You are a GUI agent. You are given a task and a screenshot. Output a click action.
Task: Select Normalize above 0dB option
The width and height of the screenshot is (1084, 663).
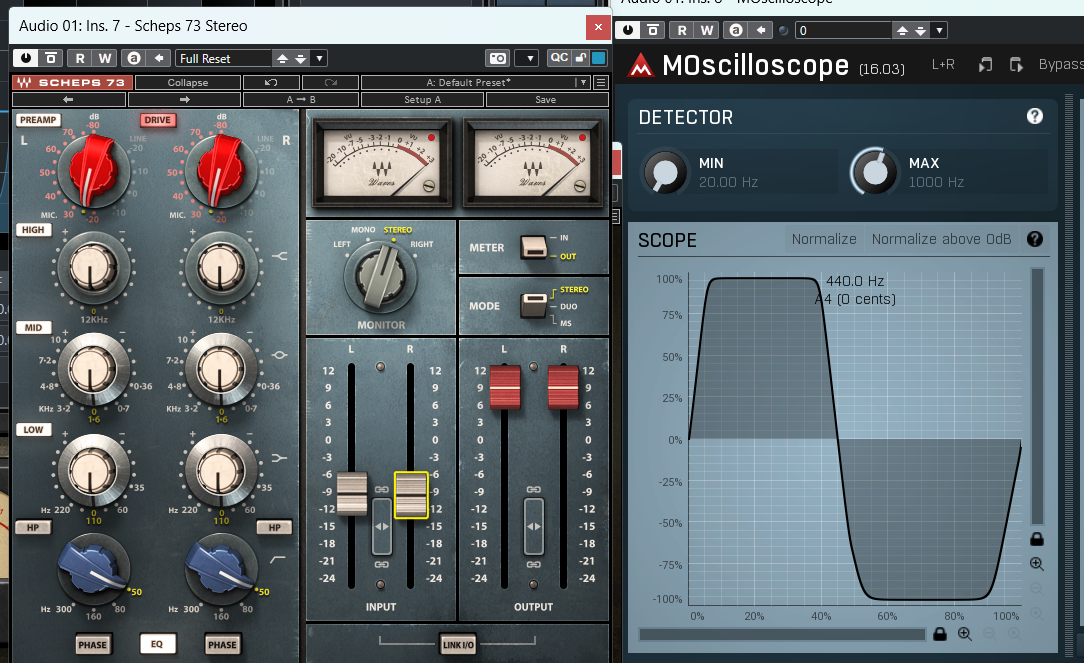click(941, 239)
